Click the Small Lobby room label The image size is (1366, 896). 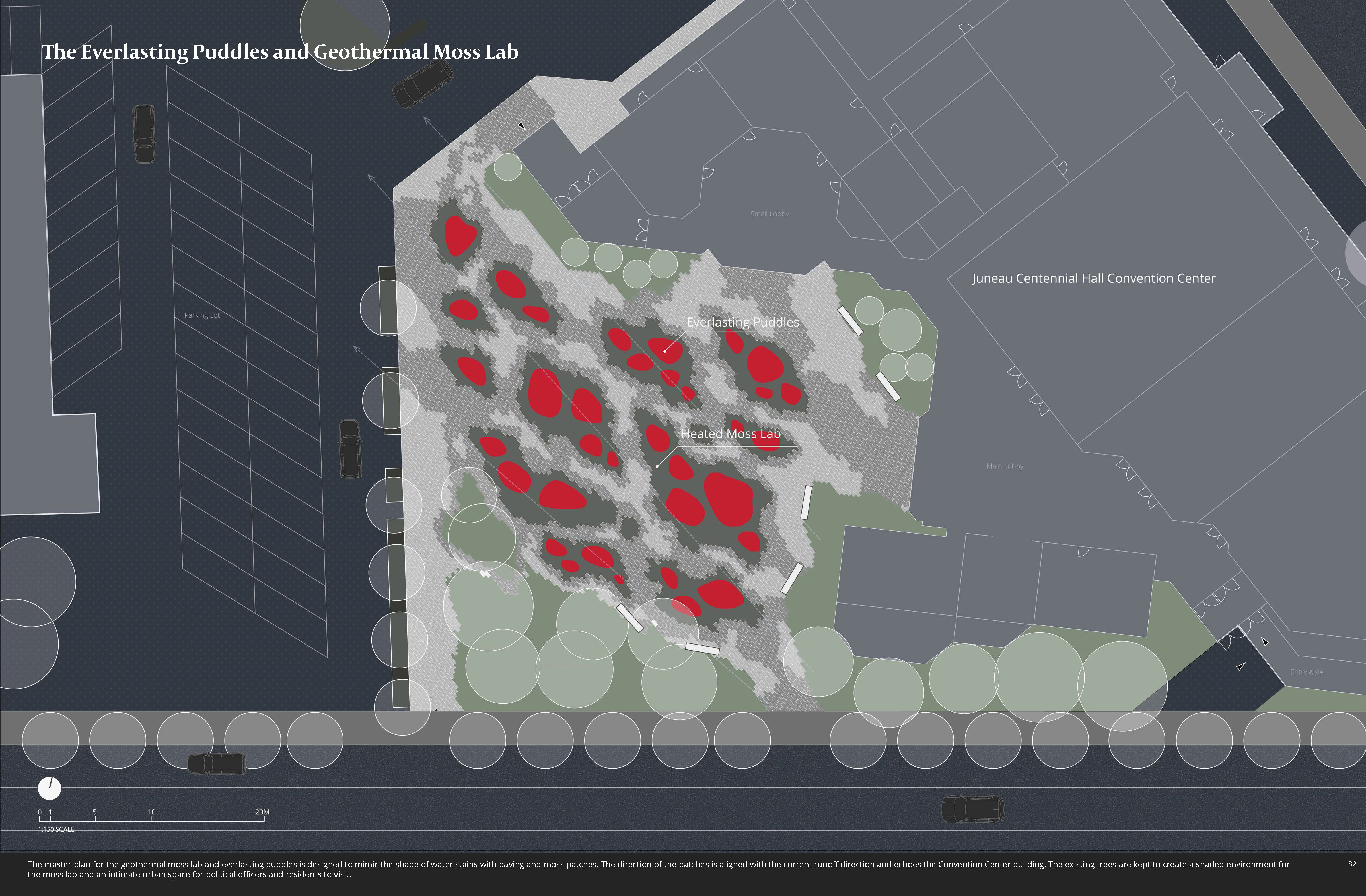(769, 214)
